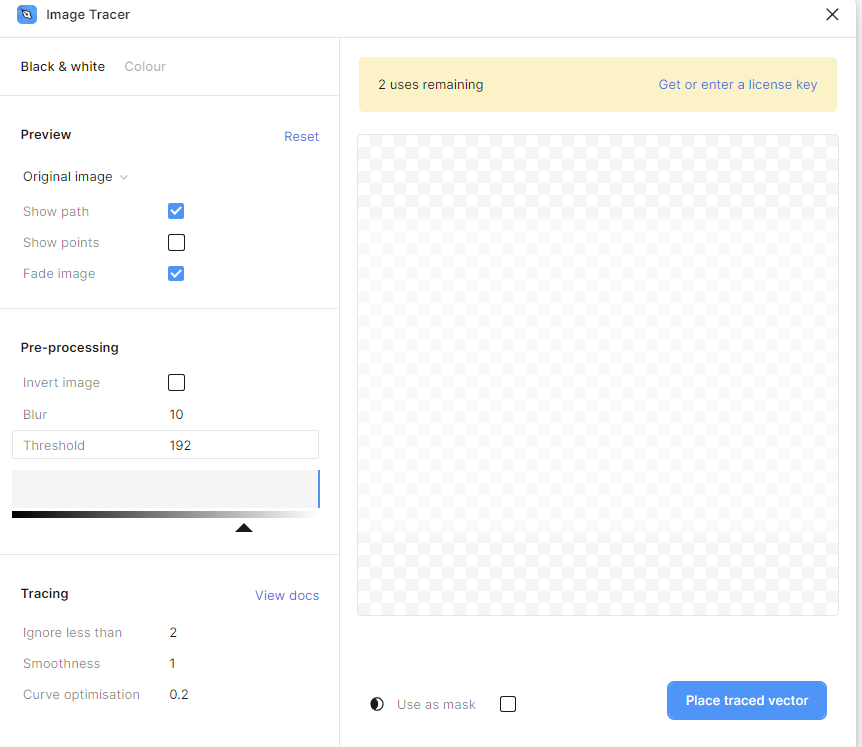This screenshot has width=862, height=747.
Task: Click the 2 uses remaining text
Action: pos(430,85)
